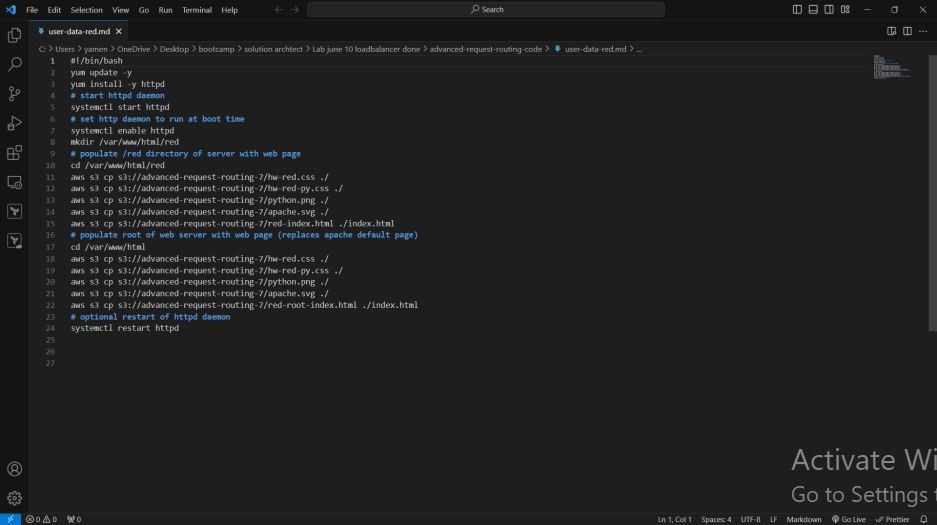Expand the Users breadcrumb segment
Viewport: 937px width, 525px height.
point(65,49)
